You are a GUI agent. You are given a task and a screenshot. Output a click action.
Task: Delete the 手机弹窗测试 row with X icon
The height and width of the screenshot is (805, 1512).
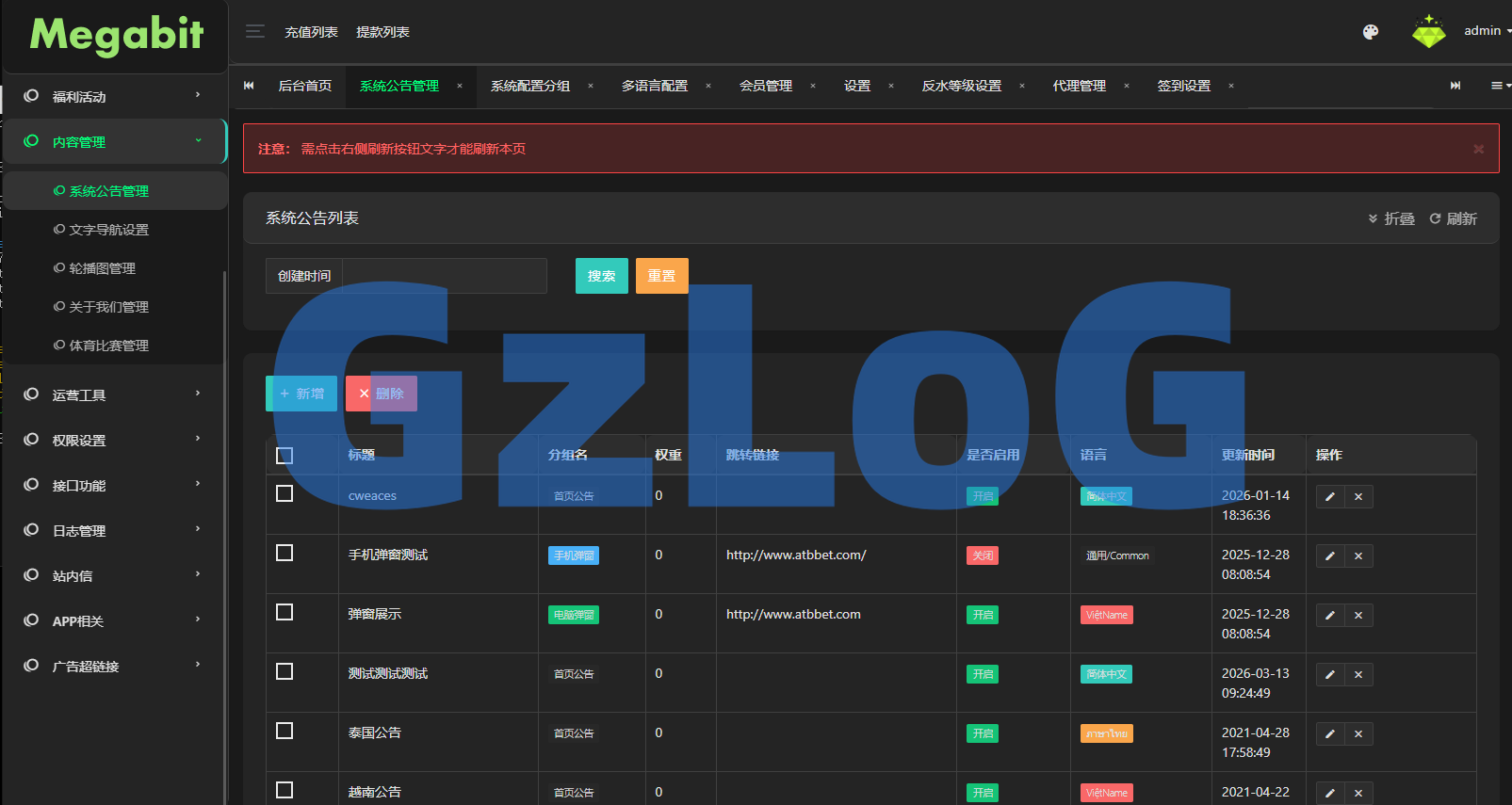click(1358, 556)
